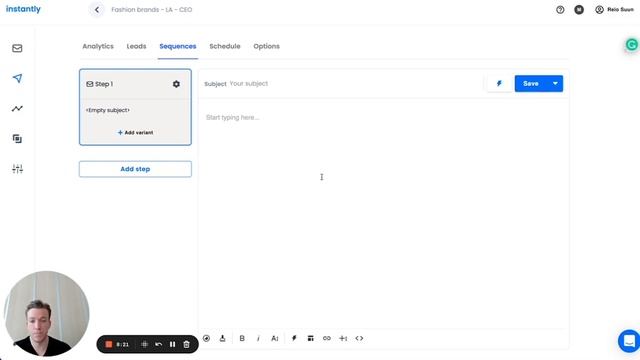Delete the recording with the trash icon

coord(187,344)
